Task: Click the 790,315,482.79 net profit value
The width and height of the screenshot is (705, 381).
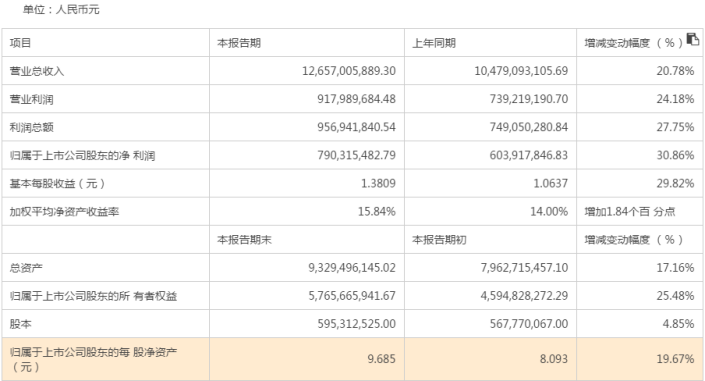Action: pyautogui.click(x=357, y=155)
